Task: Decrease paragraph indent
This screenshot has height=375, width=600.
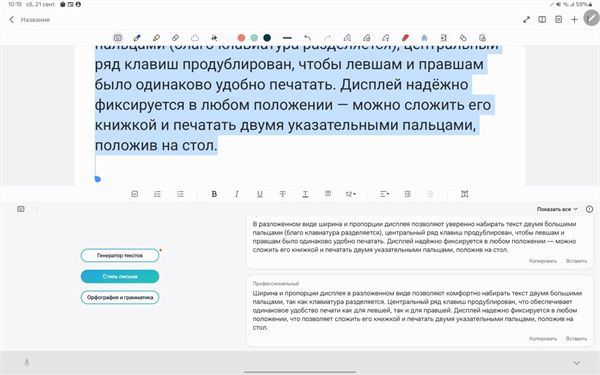Action: tap(430, 194)
